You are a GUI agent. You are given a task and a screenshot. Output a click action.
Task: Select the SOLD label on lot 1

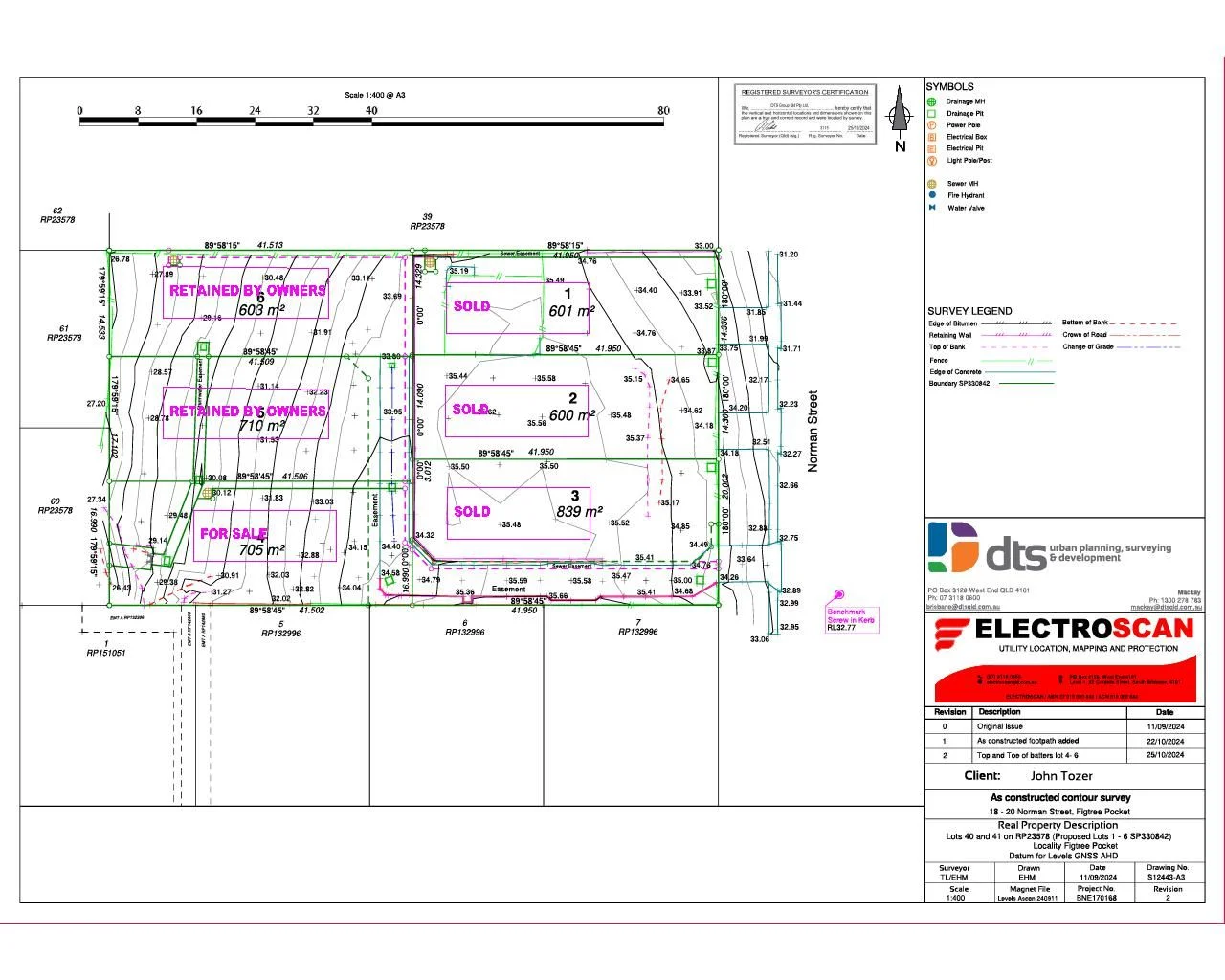(472, 306)
